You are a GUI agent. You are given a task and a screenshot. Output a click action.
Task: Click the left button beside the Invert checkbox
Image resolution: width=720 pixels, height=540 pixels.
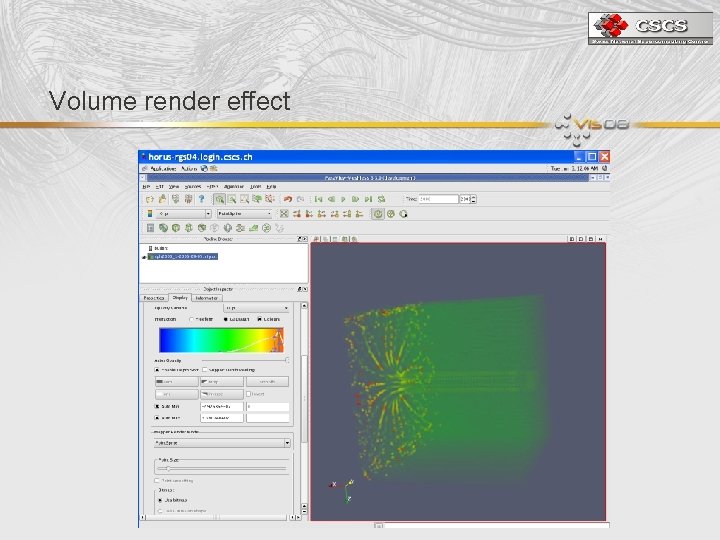click(177, 394)
